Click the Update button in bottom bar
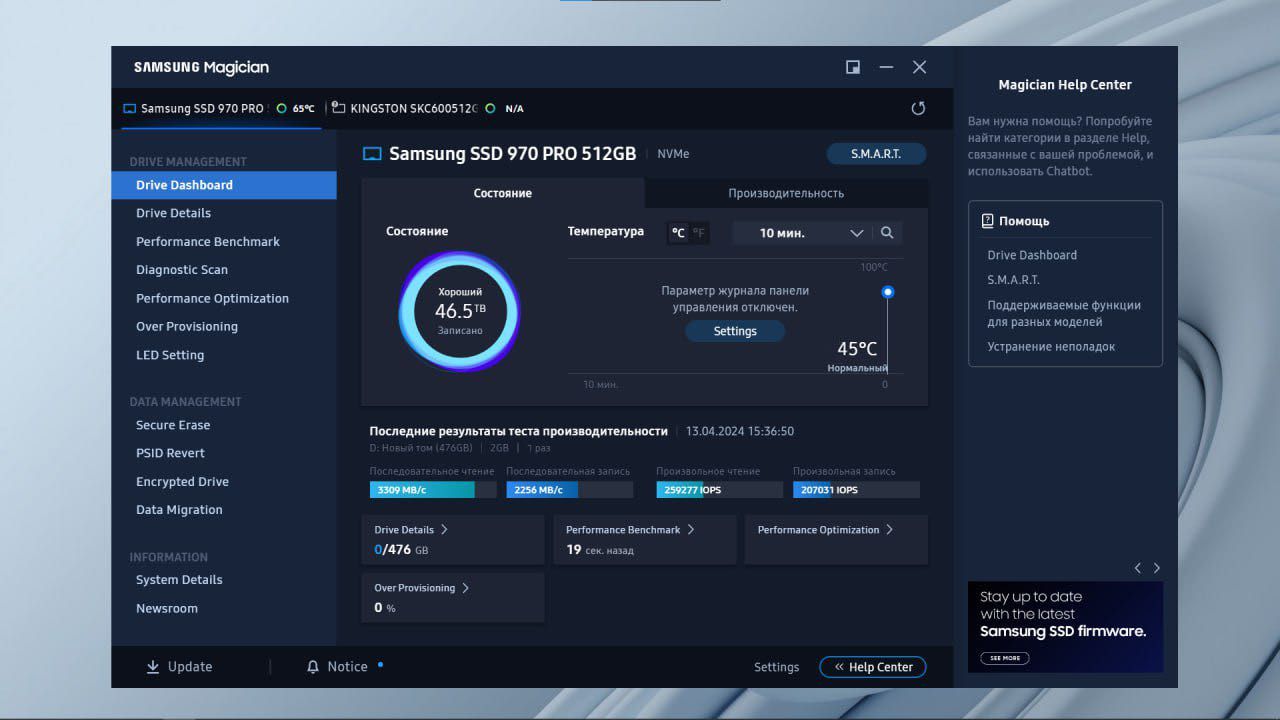The width and height of the screenshot is (1280, 720). click(x=179, y=667)
